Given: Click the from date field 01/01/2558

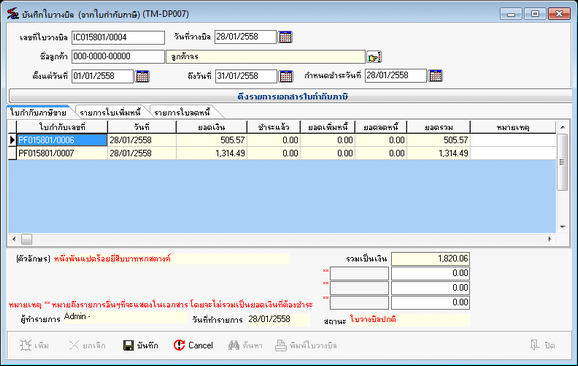Looking at the screenshot, I should click(x=102, y=76).
